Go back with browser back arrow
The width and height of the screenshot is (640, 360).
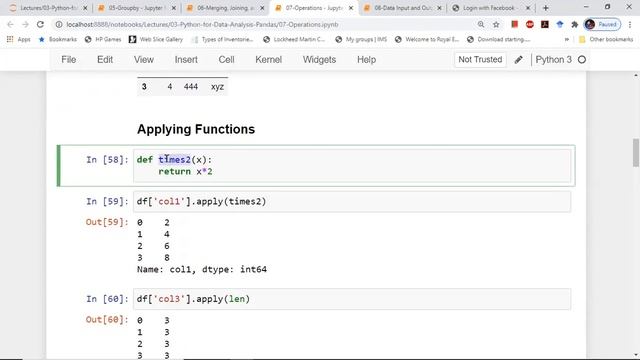(11, 24)
